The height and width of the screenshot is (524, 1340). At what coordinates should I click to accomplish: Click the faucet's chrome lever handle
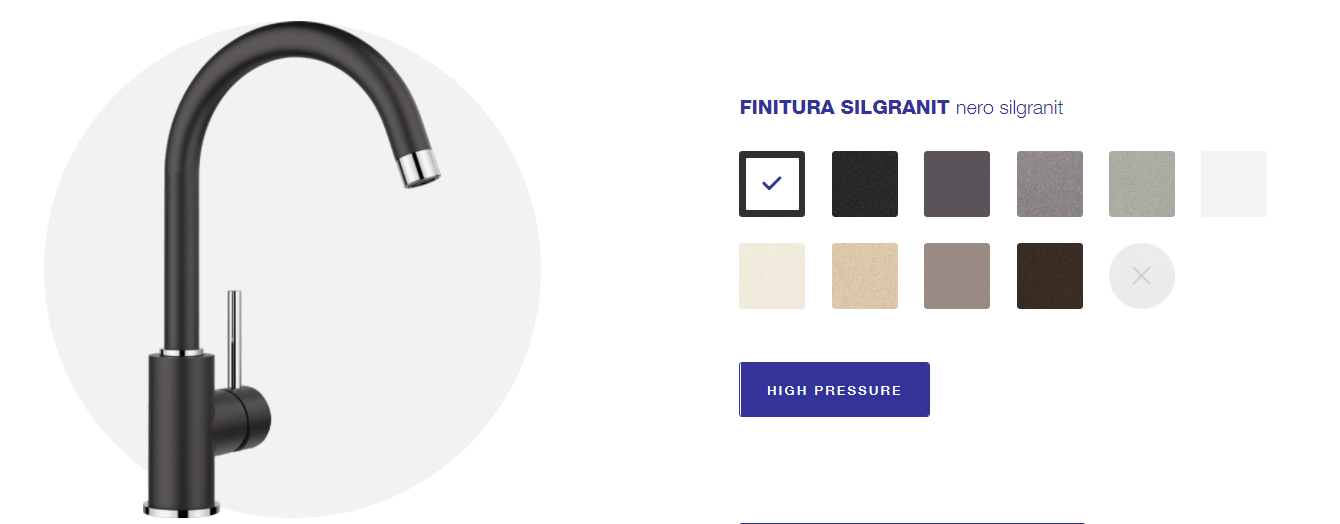click(233, 338)
